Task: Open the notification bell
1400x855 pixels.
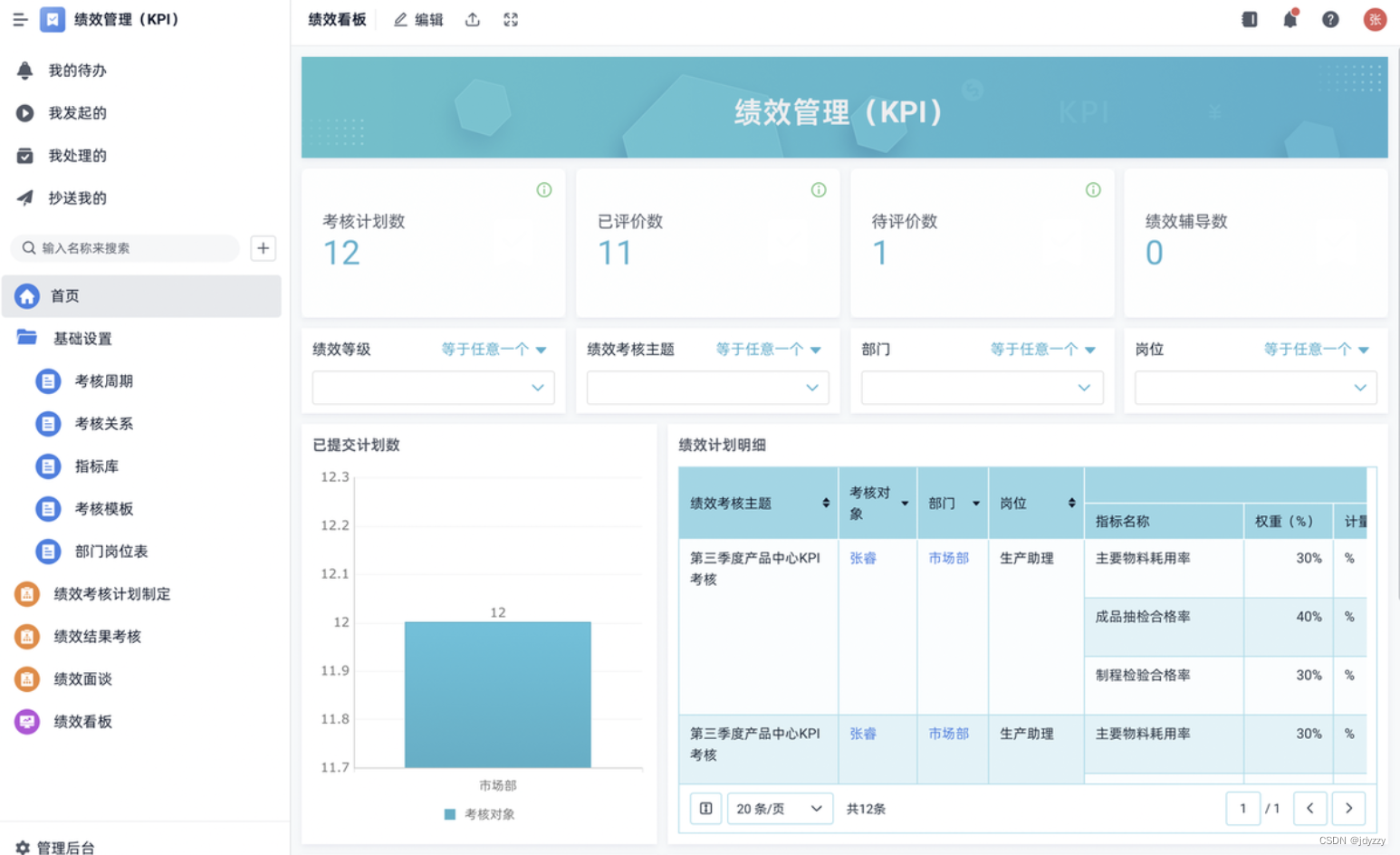Action: tap(1290, 19)
